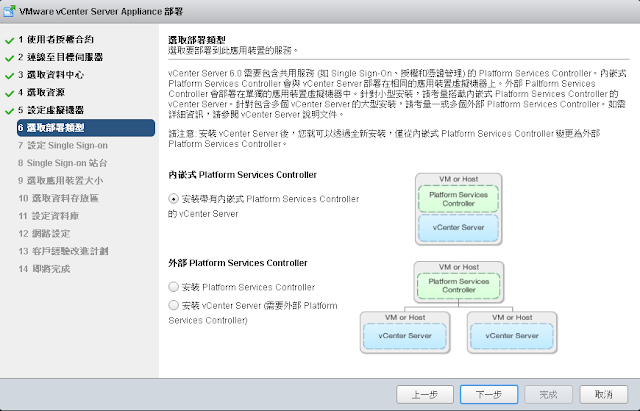Click step 8 Single Sign-on 站台
Screen dimensions: 640x411
pos(62,163)
